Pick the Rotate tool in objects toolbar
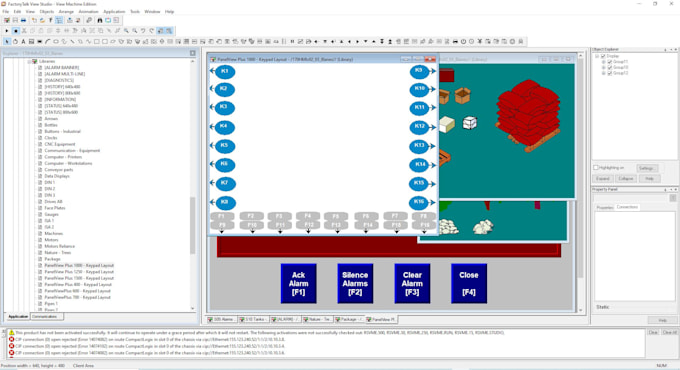Viewport: 680px width, 370px height. click(15, 42)
